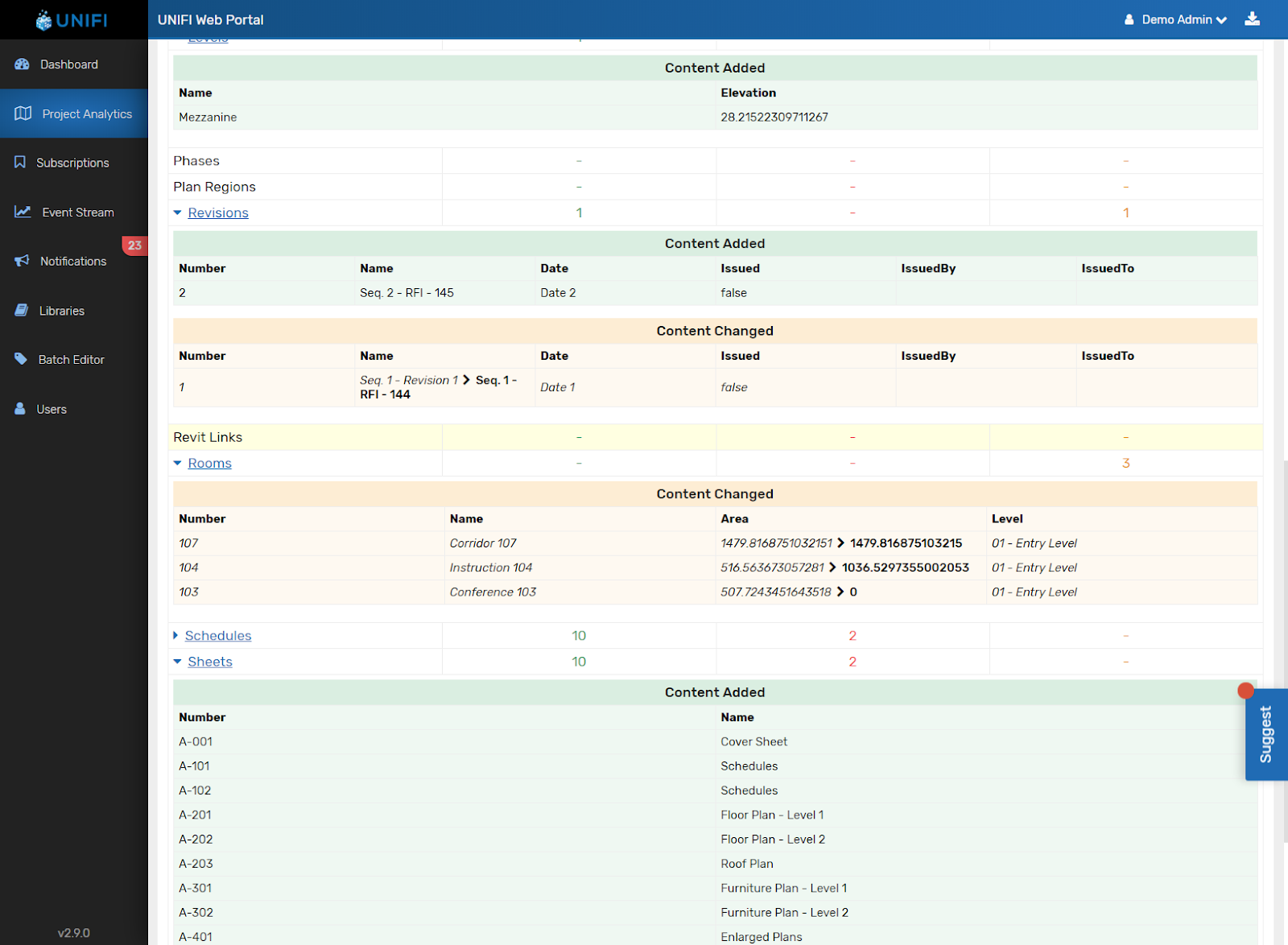Select the Enlarged Plans sheet name
Image resolution: width=1288 pixels, height=945 pixels.
point(762,937)
